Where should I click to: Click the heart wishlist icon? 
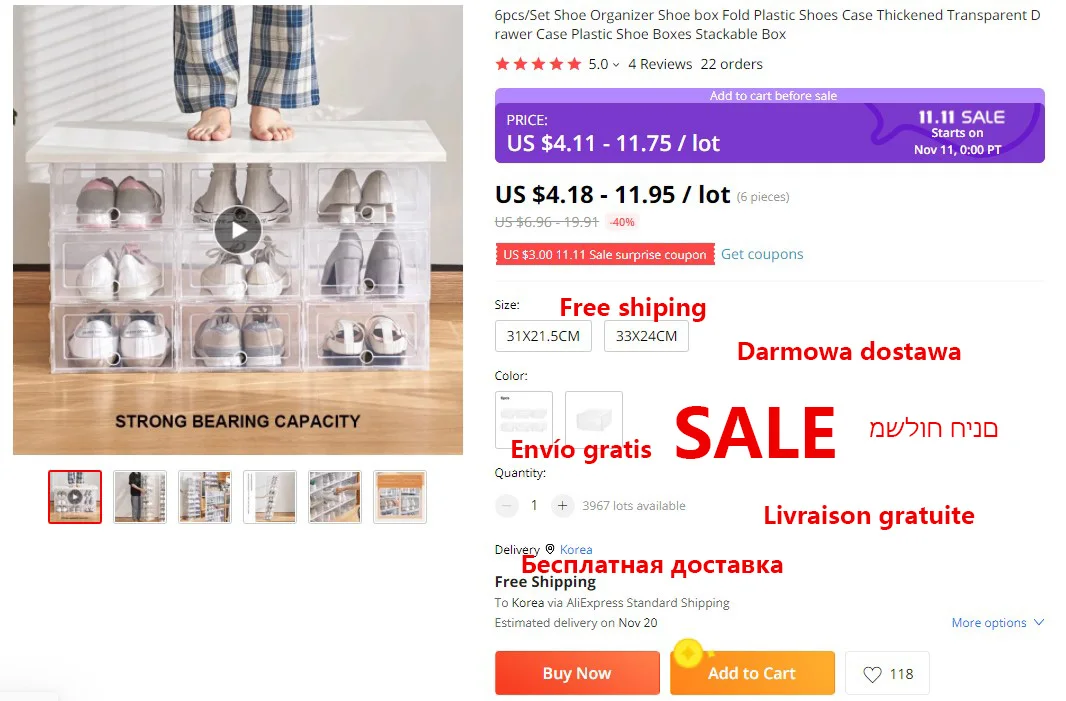(872, 674)
